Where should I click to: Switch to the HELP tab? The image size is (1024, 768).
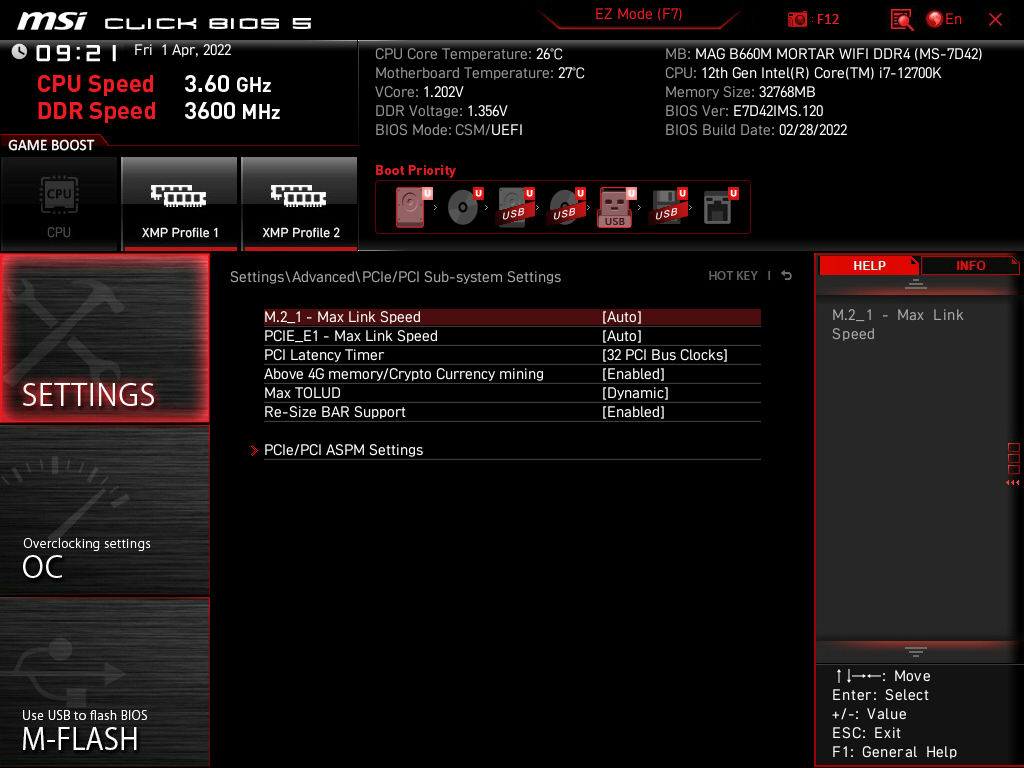(x=869, y=265)
